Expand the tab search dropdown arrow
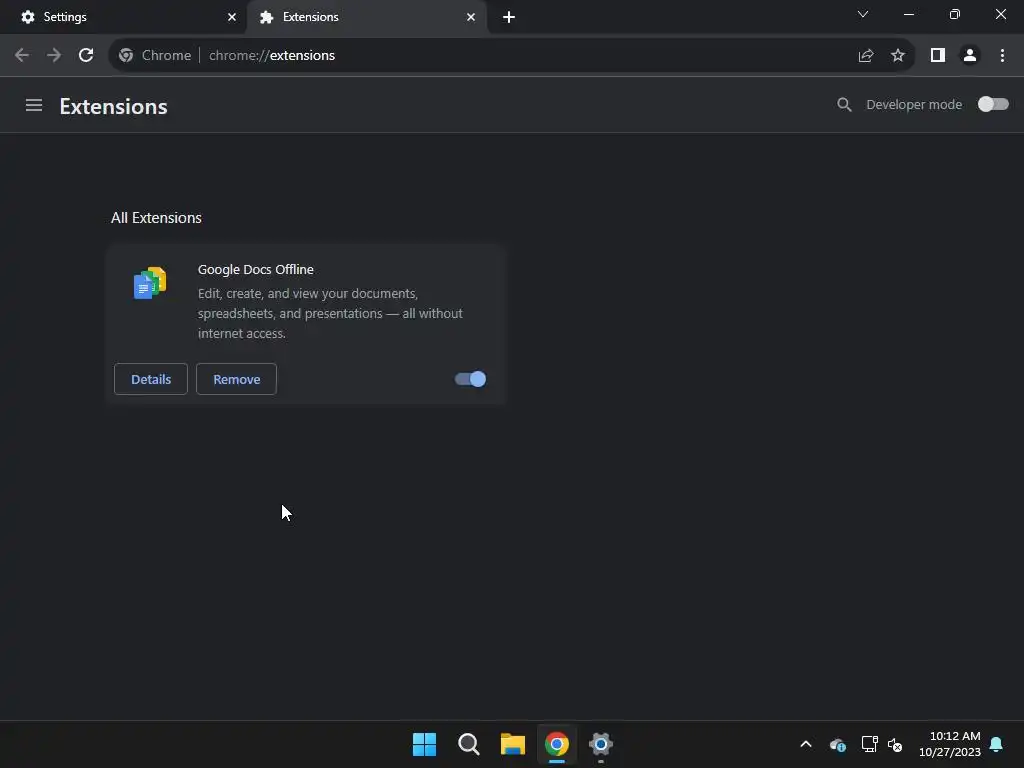 point(863,14)
